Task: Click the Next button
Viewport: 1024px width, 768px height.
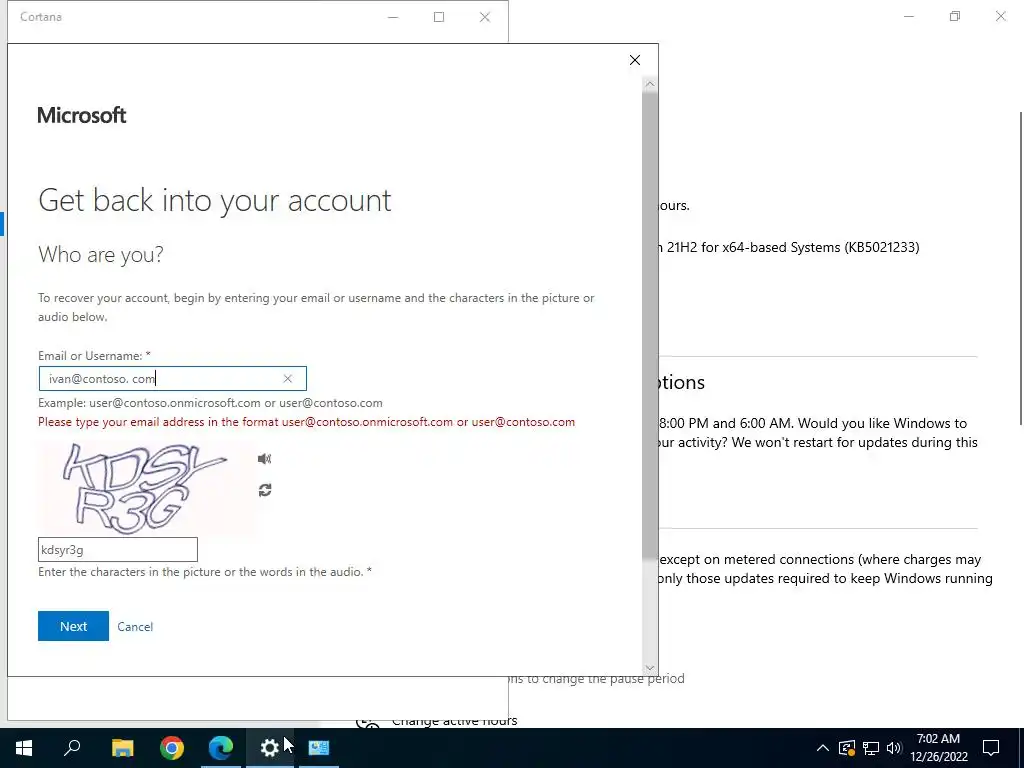Action: [73, 626]
